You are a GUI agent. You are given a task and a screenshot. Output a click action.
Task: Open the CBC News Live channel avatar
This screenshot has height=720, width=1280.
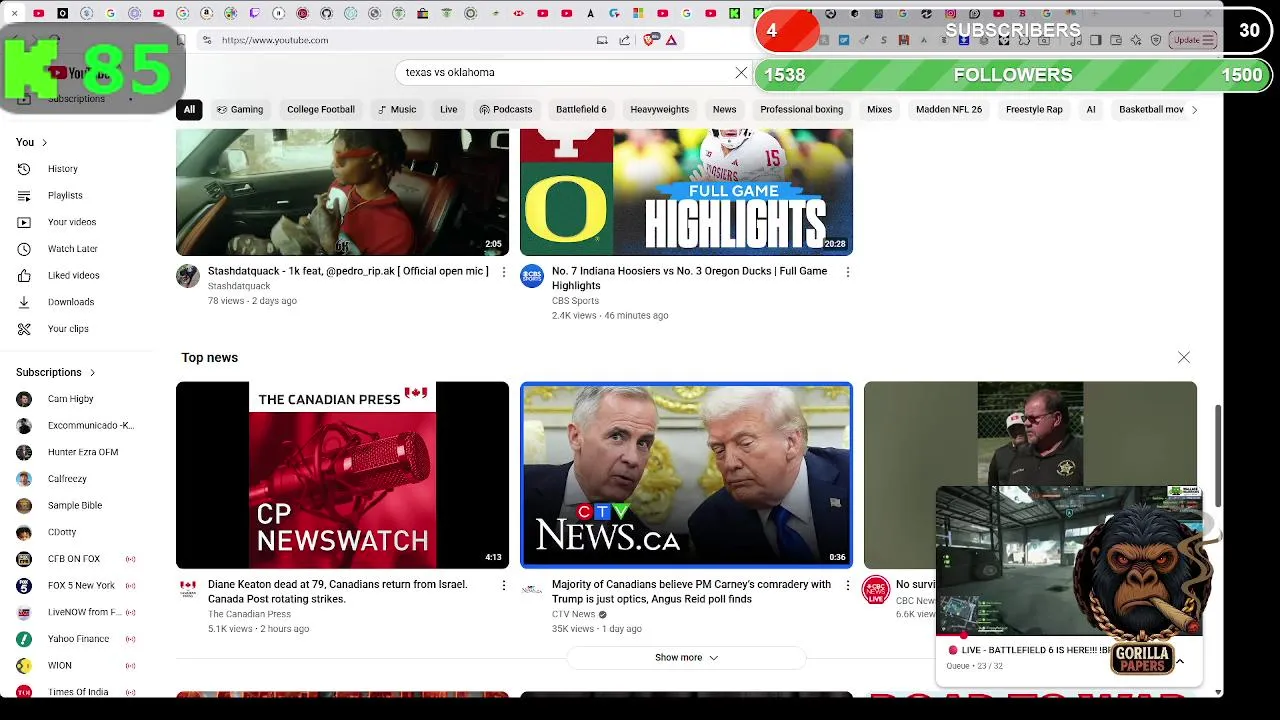click(876, 589)
